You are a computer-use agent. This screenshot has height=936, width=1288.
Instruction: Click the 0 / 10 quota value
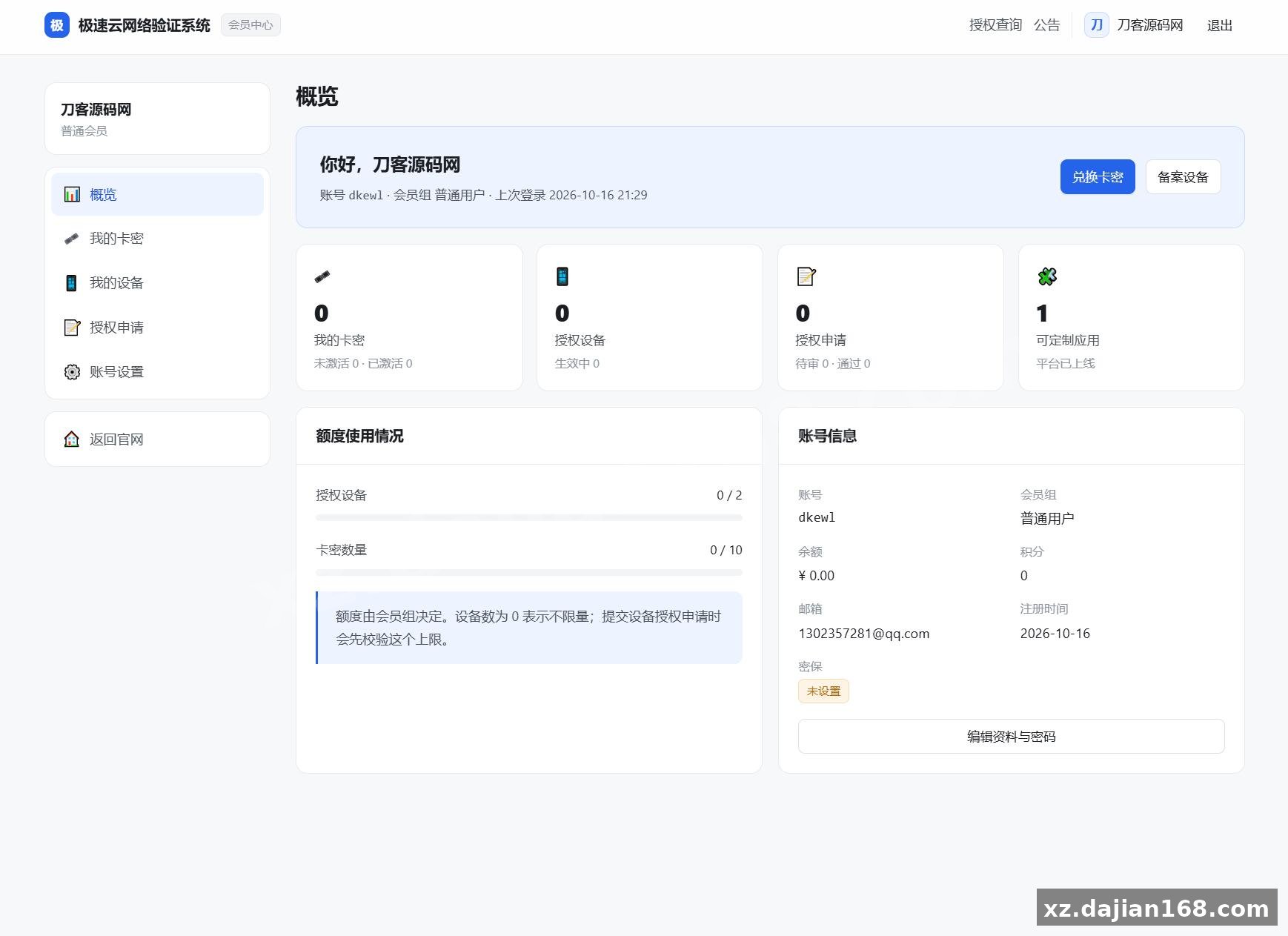point(726,550)
